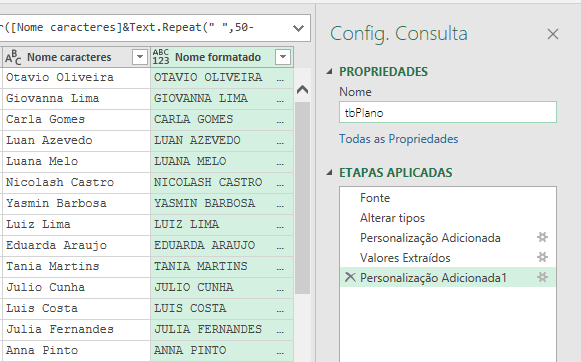Expand the formula bar with the chevron
581x362 pixels.
298,28
